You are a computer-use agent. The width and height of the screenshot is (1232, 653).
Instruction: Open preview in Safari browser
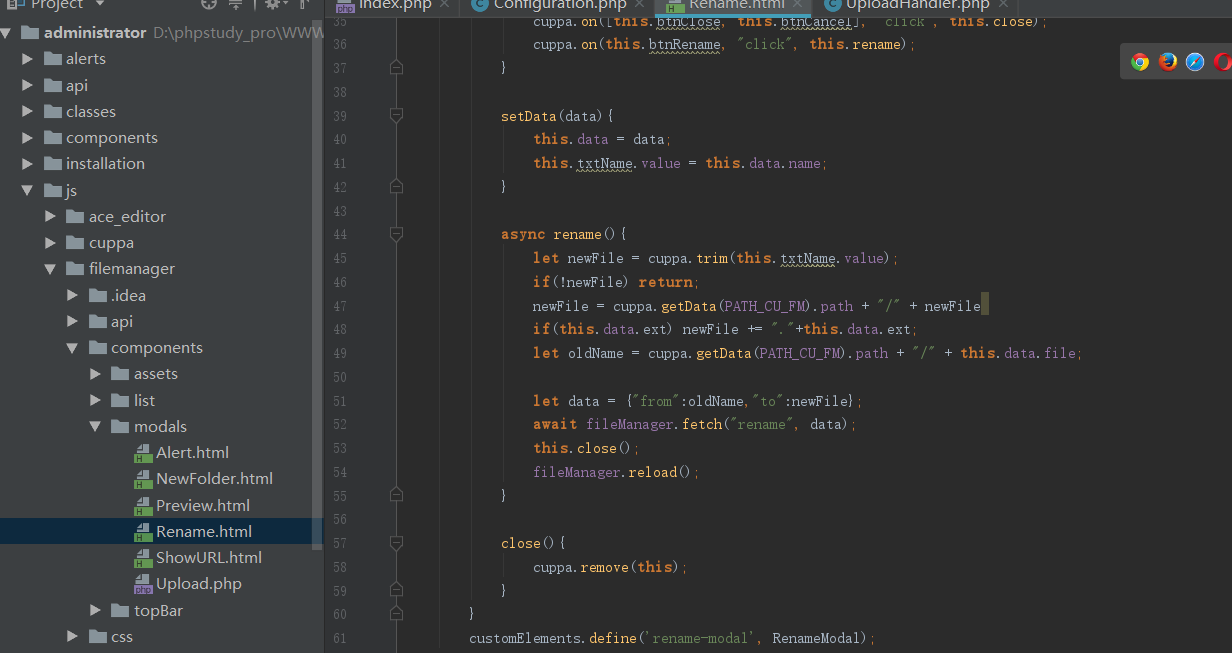[1195, 62]
